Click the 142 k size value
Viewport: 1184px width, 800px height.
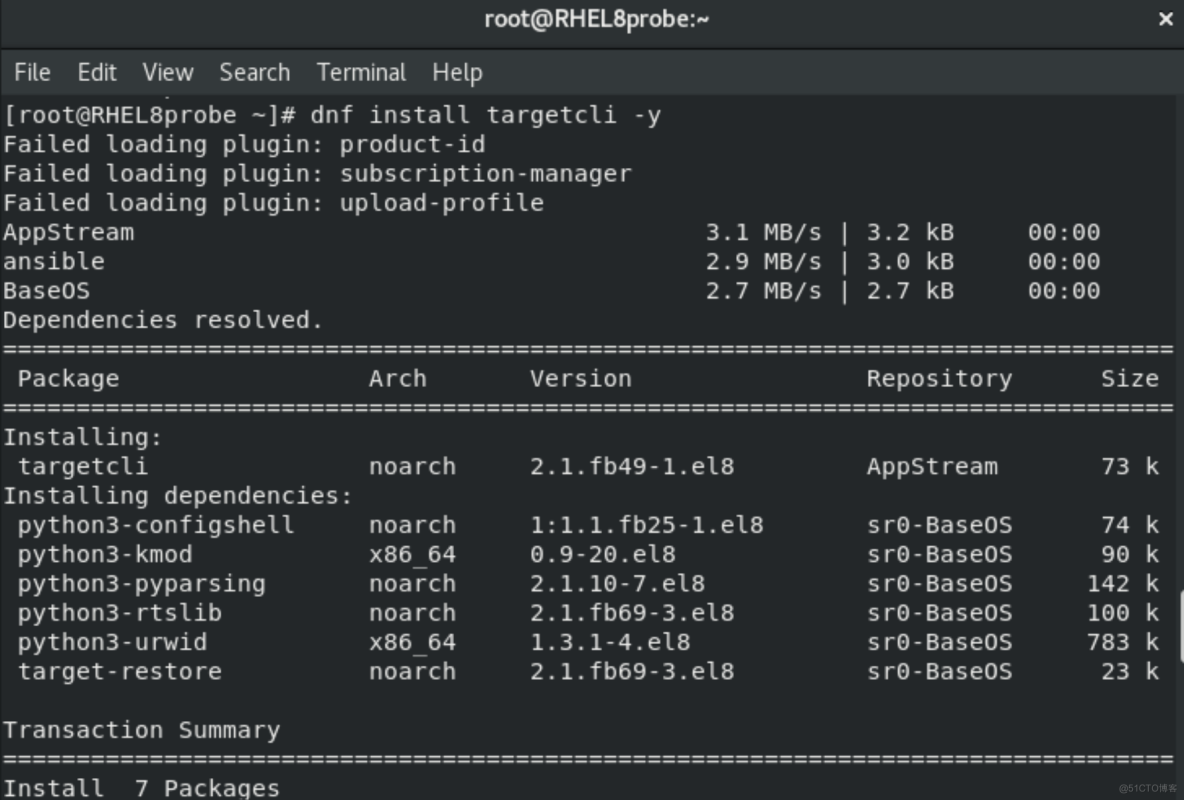[x=1122, y=584]
